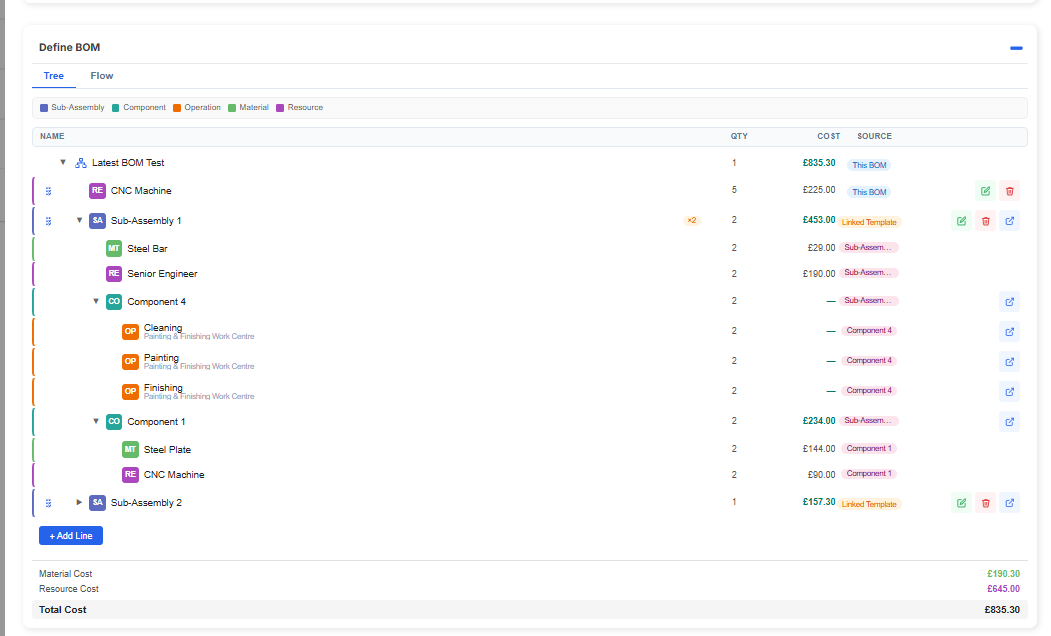Click the Define BOM heading

[x=70, y=48]
